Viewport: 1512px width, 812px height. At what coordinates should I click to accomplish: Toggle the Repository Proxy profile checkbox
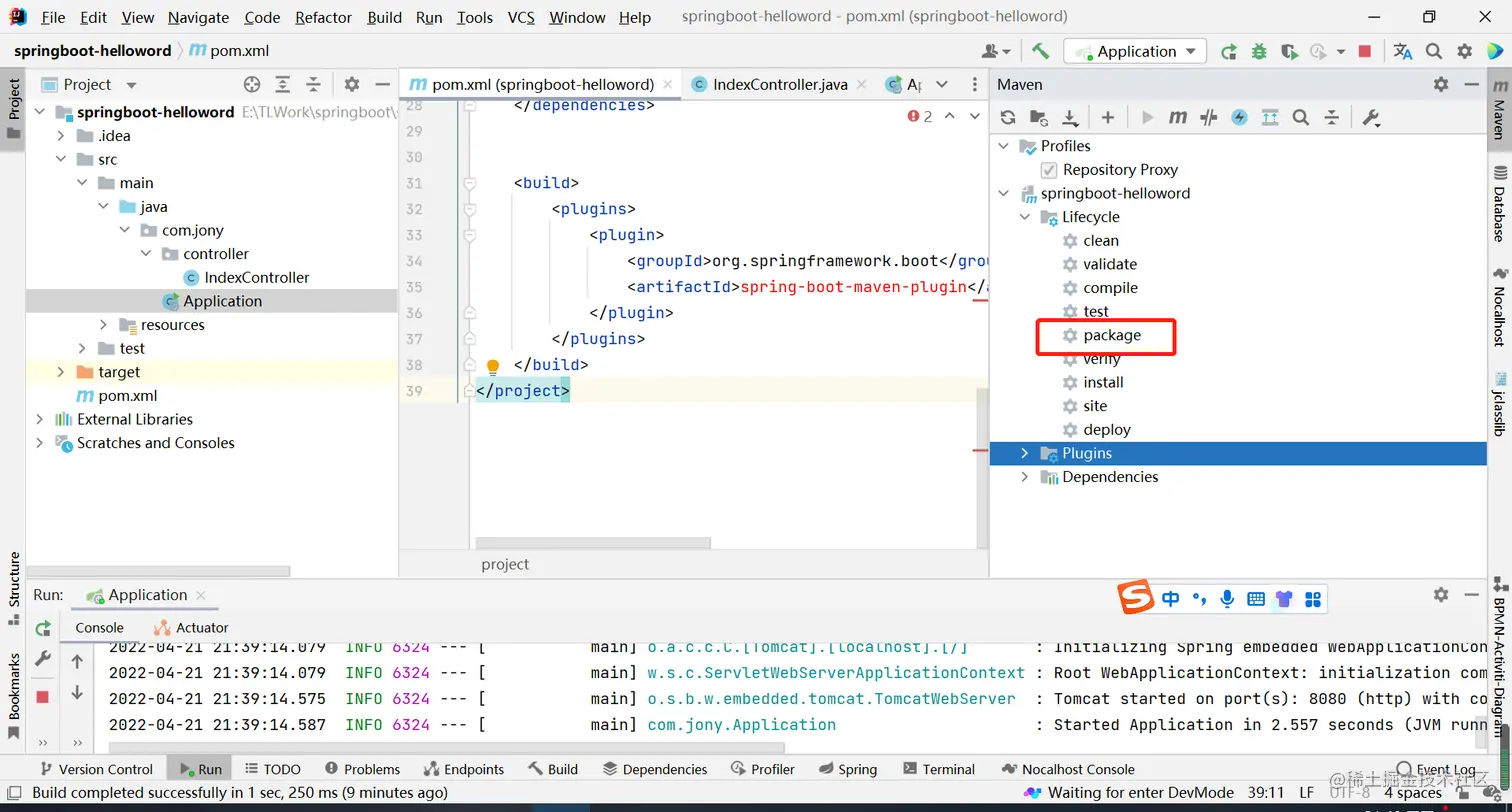pos(1049,170)
